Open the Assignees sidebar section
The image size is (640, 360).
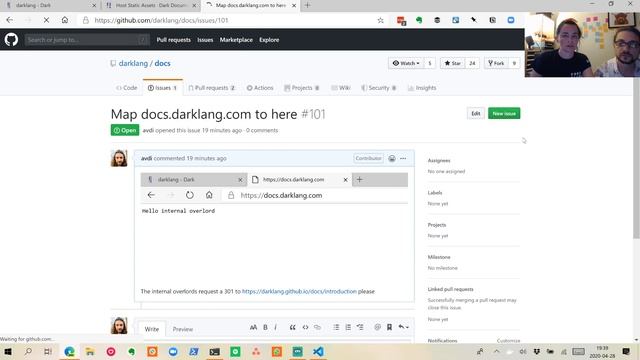tap(439, 160)
